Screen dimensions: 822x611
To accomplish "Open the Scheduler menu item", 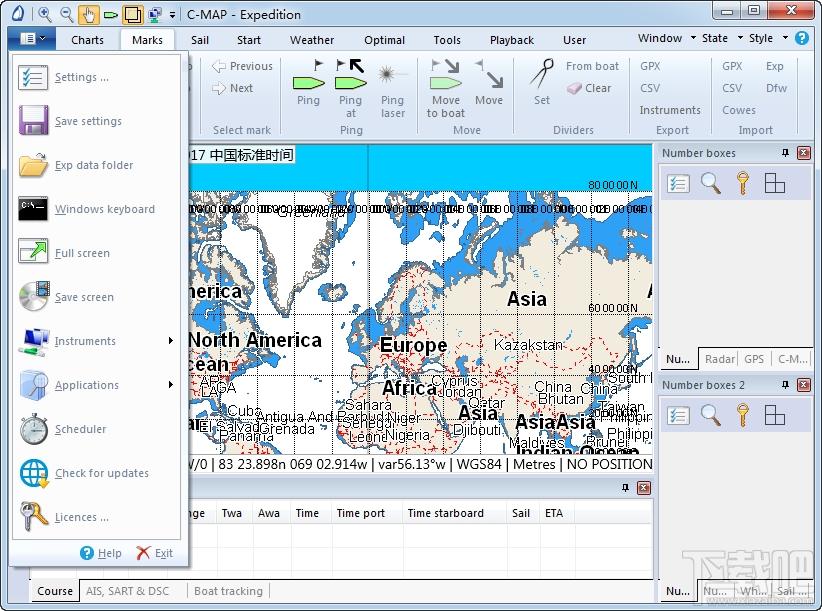I will (x=96, y=429).
